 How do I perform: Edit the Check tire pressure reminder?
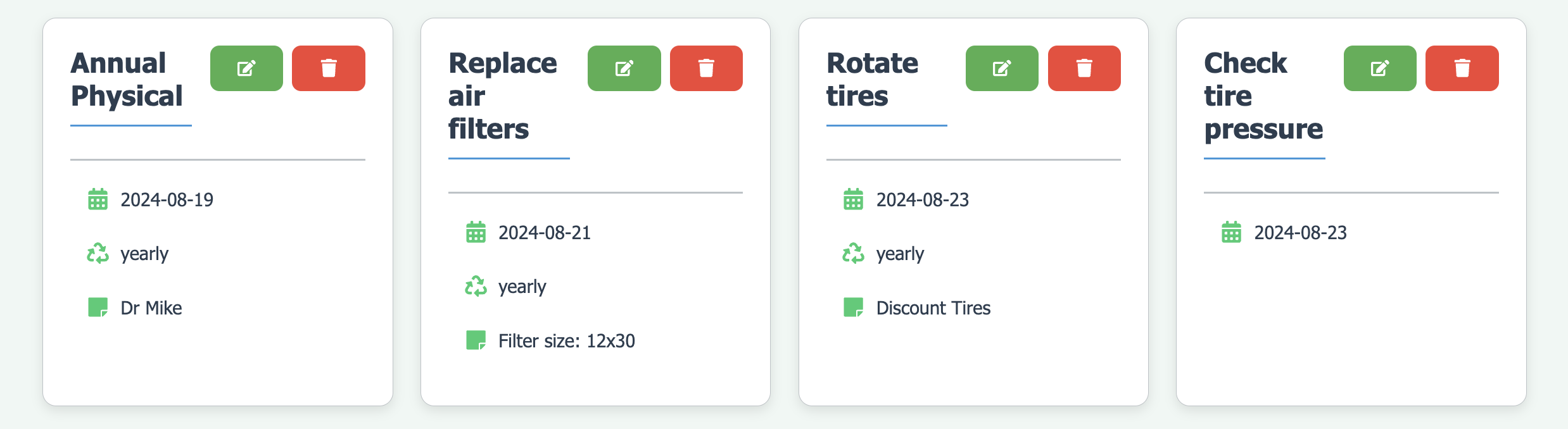point(1380,68)
